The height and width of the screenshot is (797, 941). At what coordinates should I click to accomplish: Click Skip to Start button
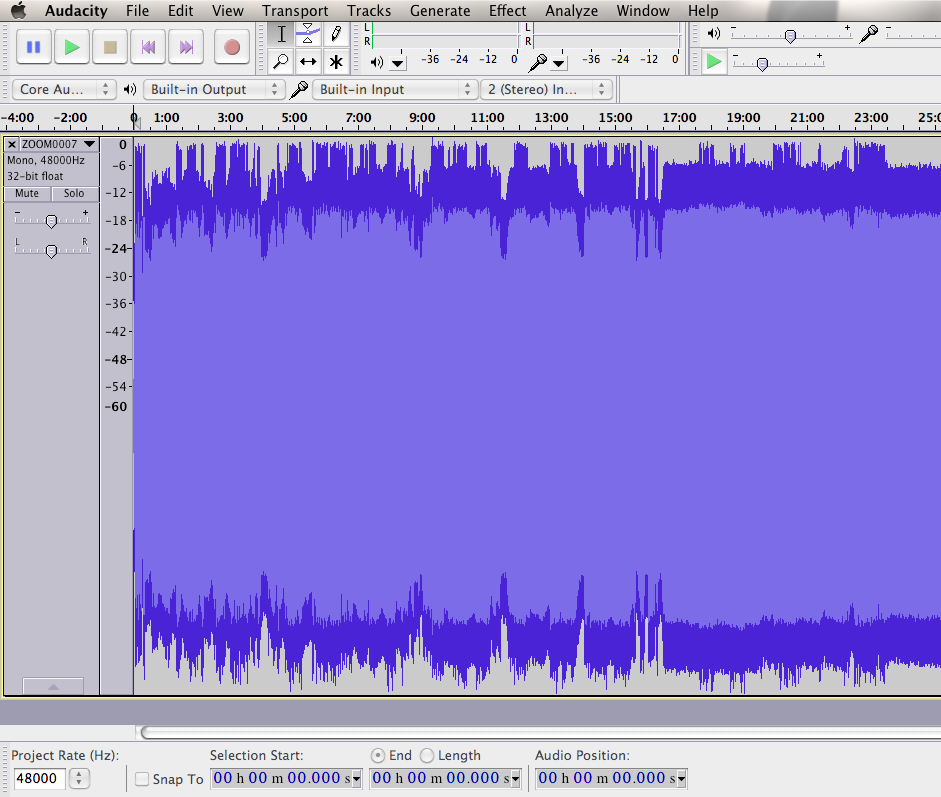pos(149,46)
